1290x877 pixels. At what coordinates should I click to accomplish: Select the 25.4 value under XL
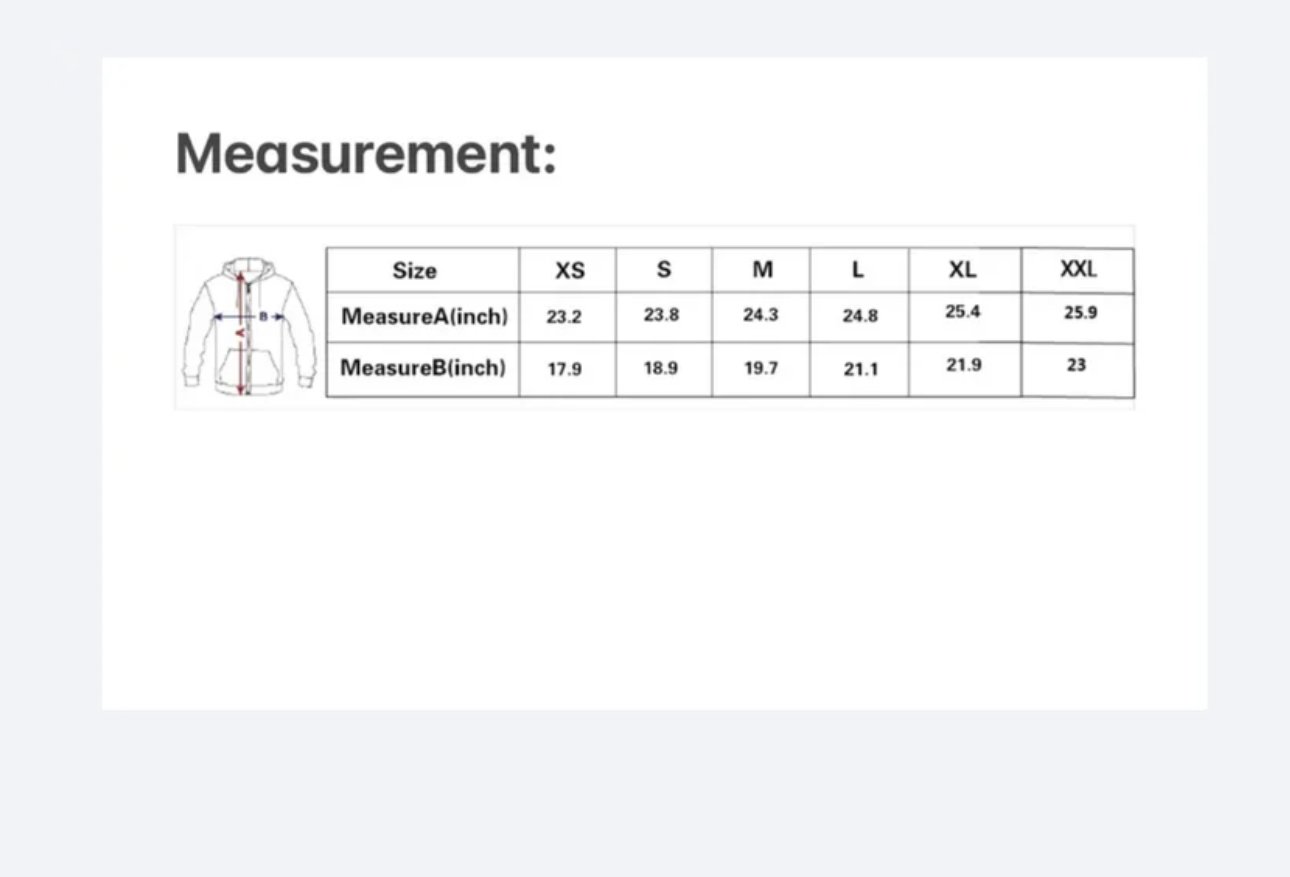pyautogui.click(x=963, y=312)
